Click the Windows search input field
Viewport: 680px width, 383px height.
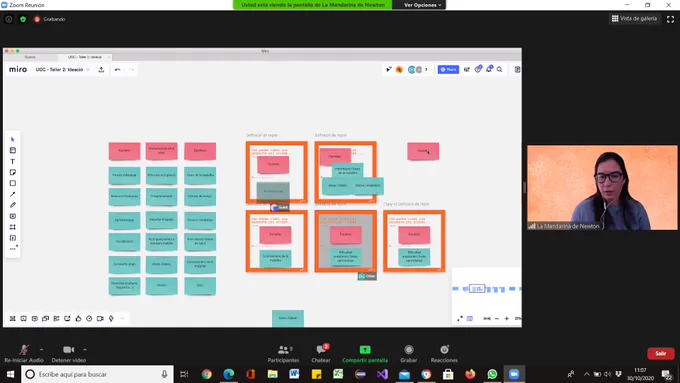98,374
